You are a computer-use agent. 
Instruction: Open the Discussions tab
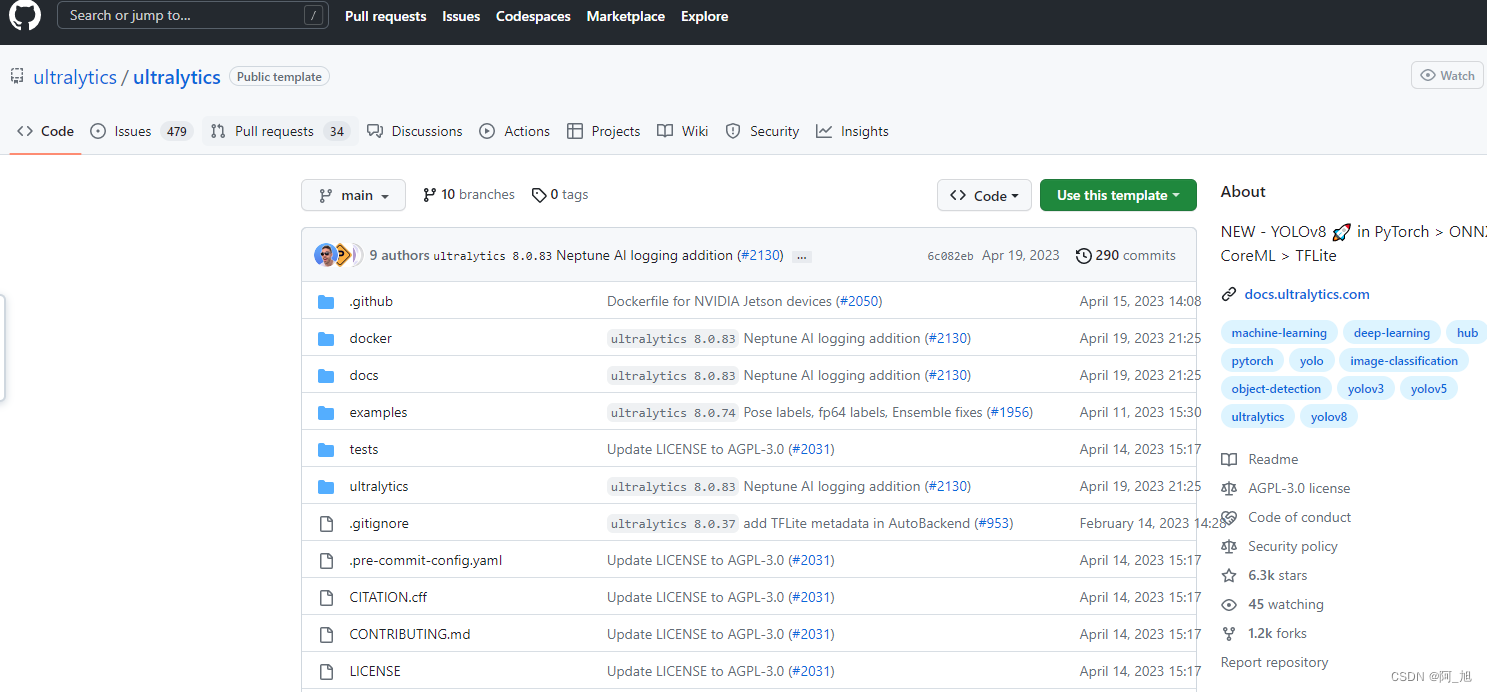(x=414, y=131)
